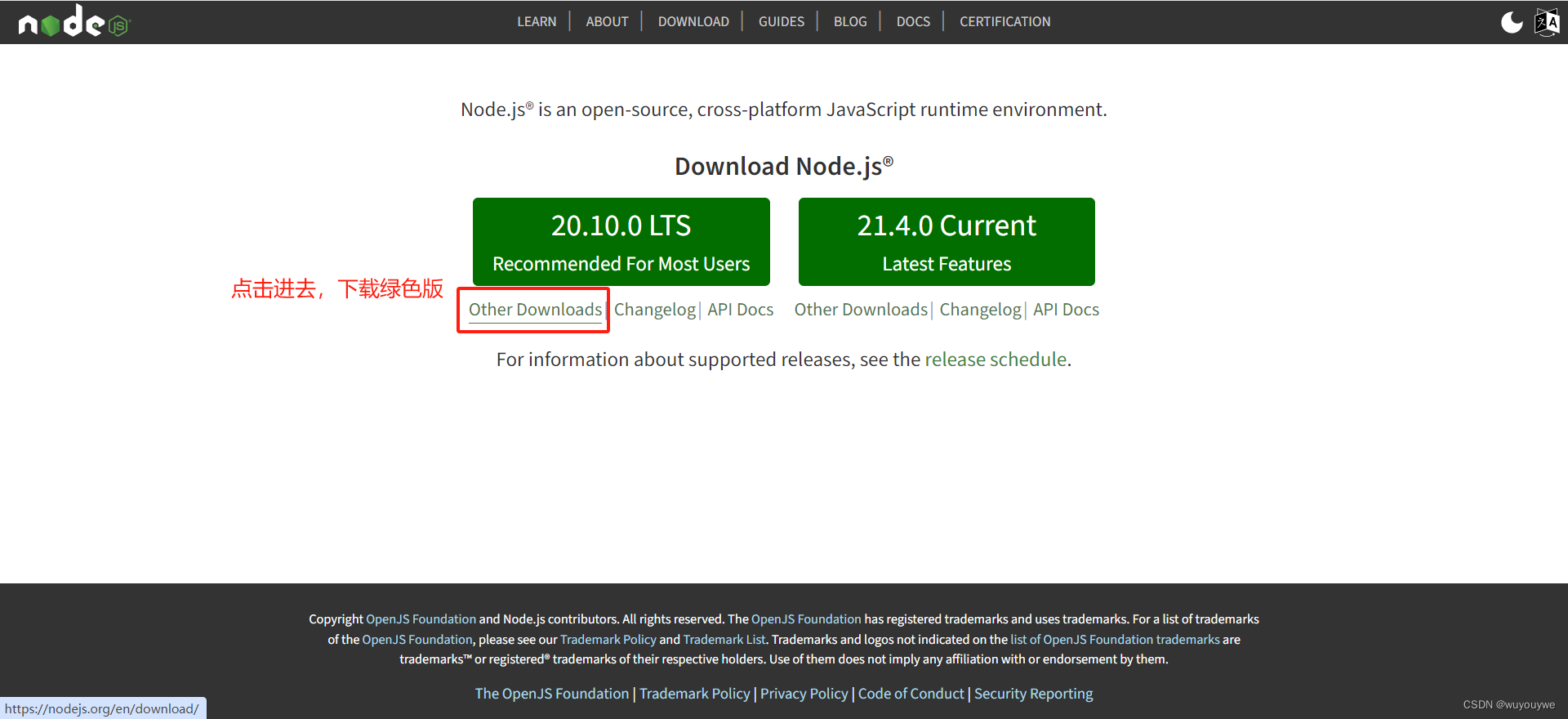
Task: Open the CERTIFICATION nav item
Action: tap(1004, 22)
